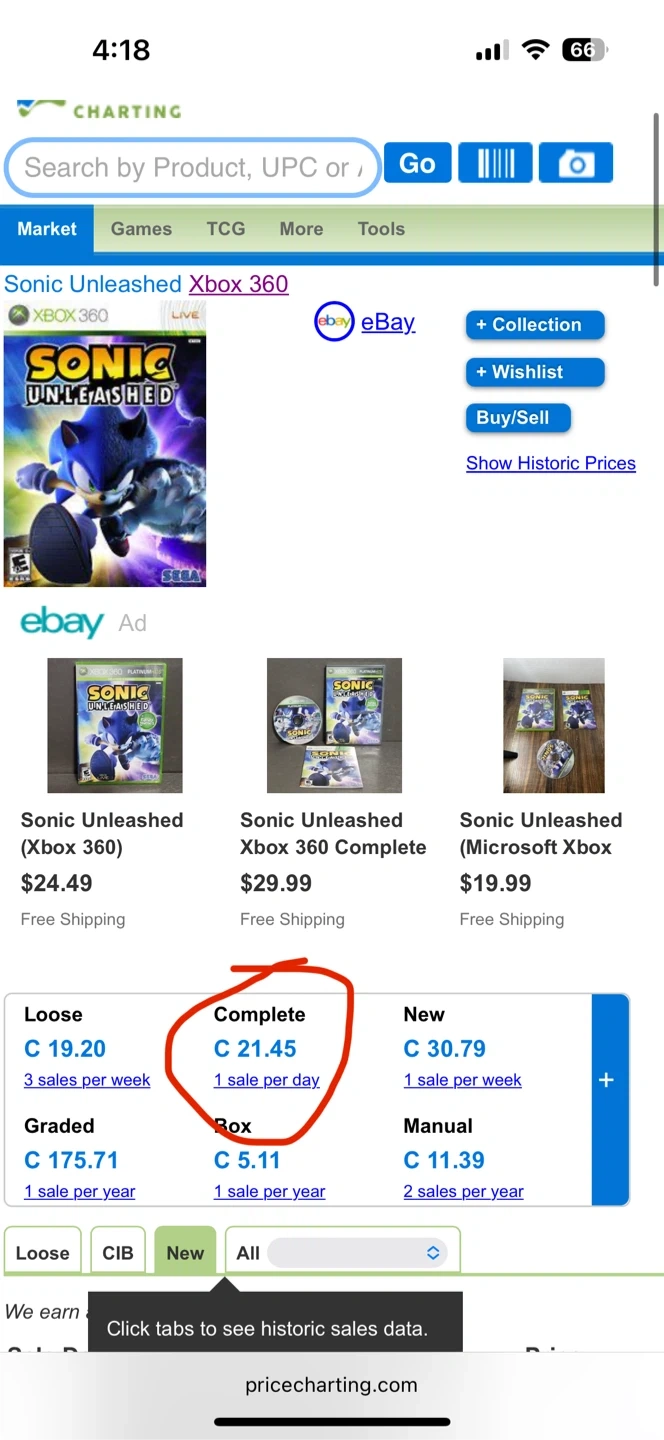Open the TCG menu tab
The image size is (664, 1440).
click(x=226, y=229)
